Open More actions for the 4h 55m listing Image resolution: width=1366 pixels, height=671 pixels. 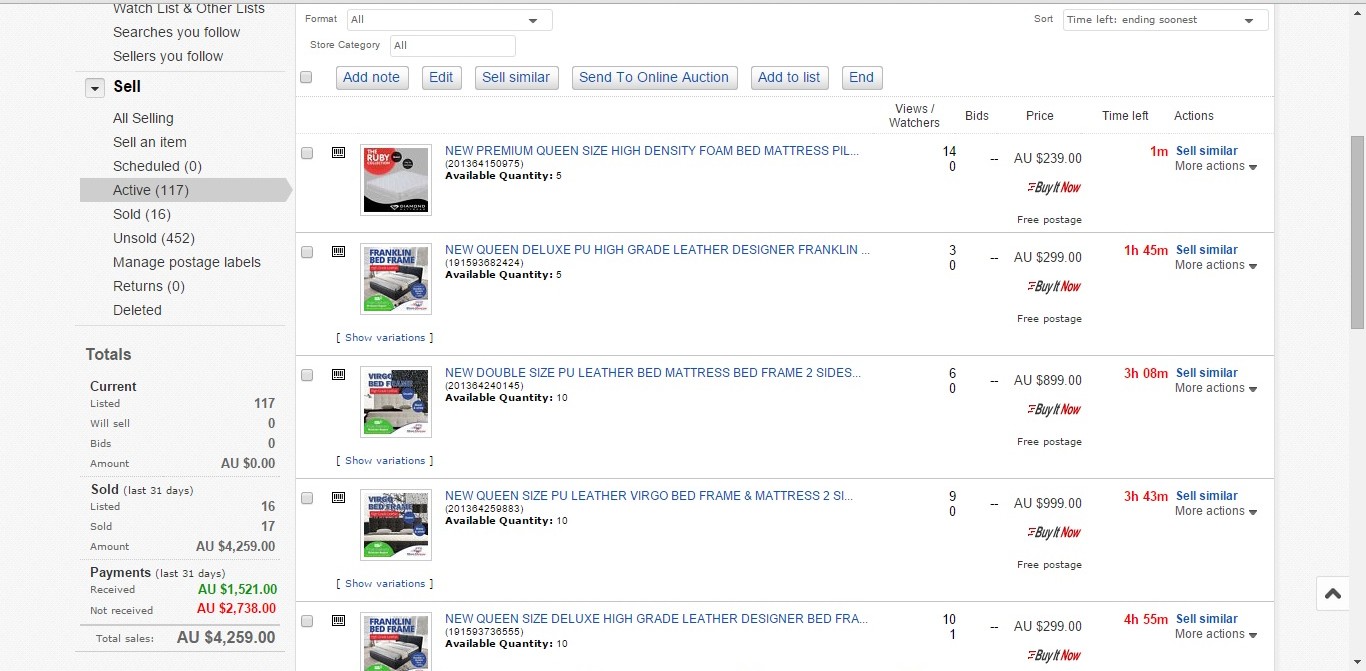point(1216,635)
